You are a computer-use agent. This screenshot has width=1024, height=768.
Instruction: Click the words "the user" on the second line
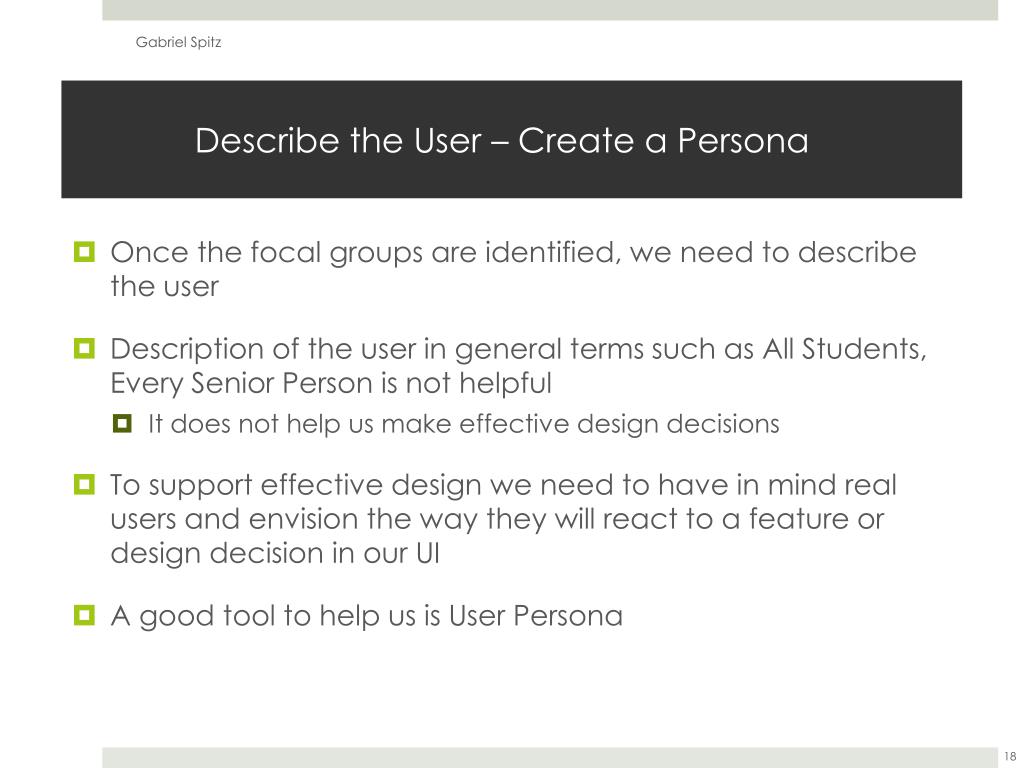point(165,287)
